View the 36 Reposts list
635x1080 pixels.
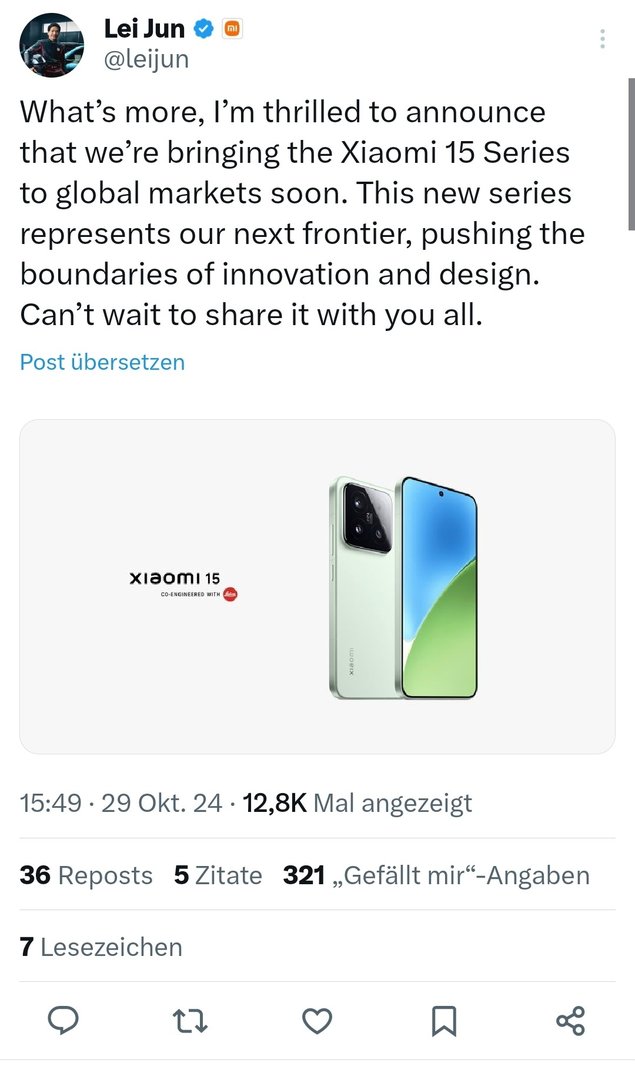tap(86, 875)
